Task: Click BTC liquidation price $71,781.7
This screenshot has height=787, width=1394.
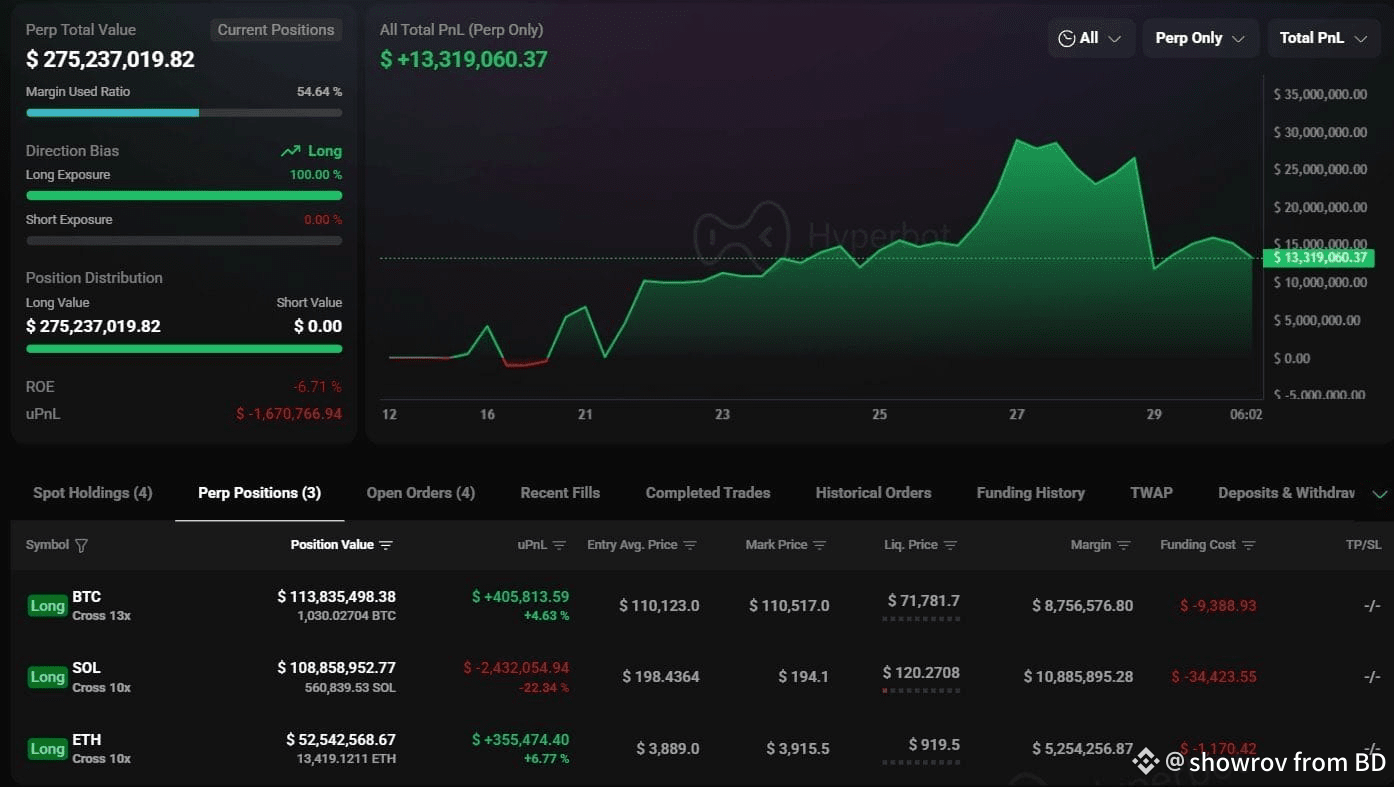Action: (923, 601)
